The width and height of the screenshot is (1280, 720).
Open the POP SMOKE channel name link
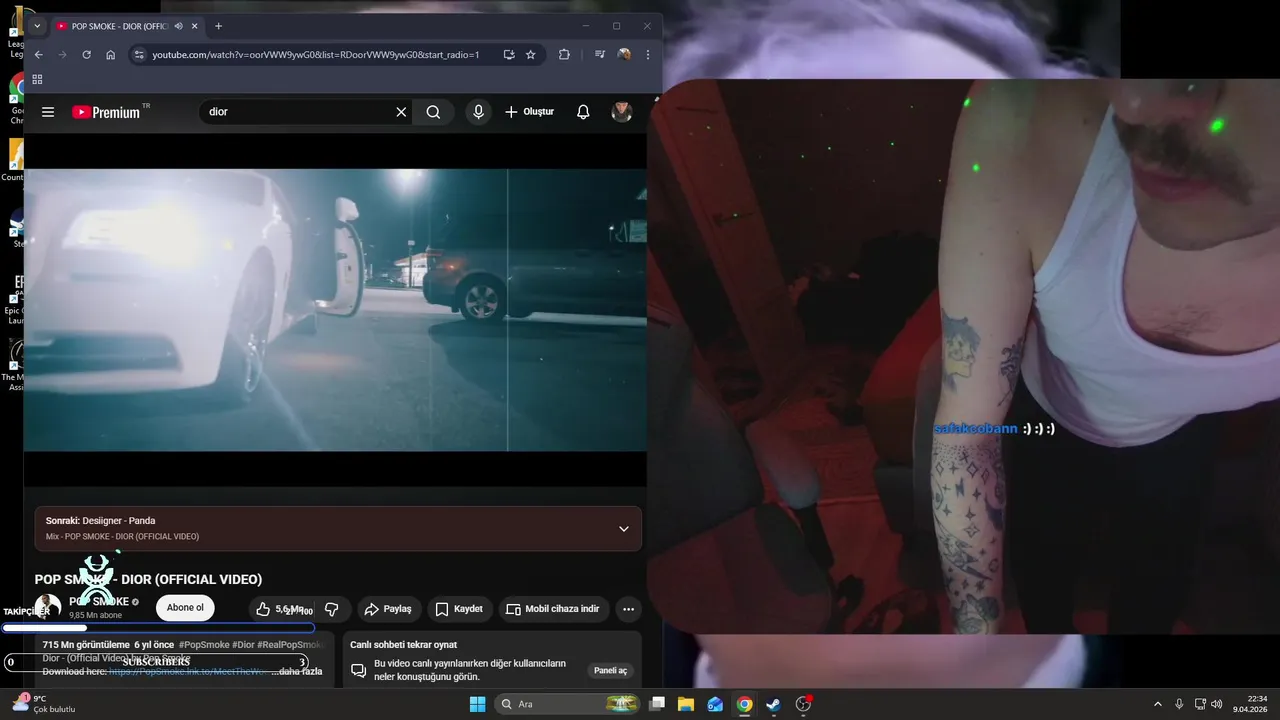(x=99, y=602)
